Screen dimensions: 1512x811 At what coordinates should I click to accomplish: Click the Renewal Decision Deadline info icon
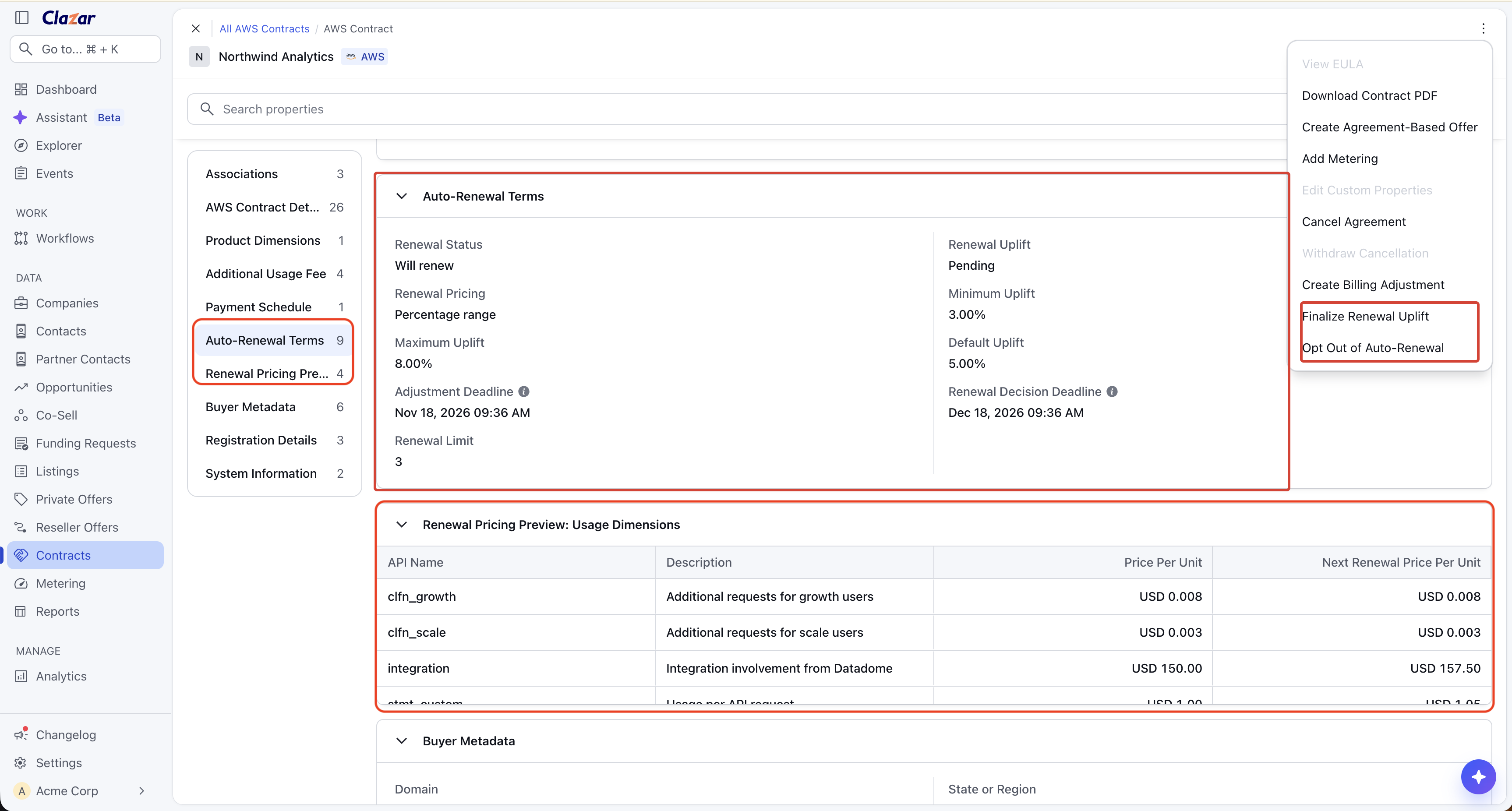point(1112,391)
